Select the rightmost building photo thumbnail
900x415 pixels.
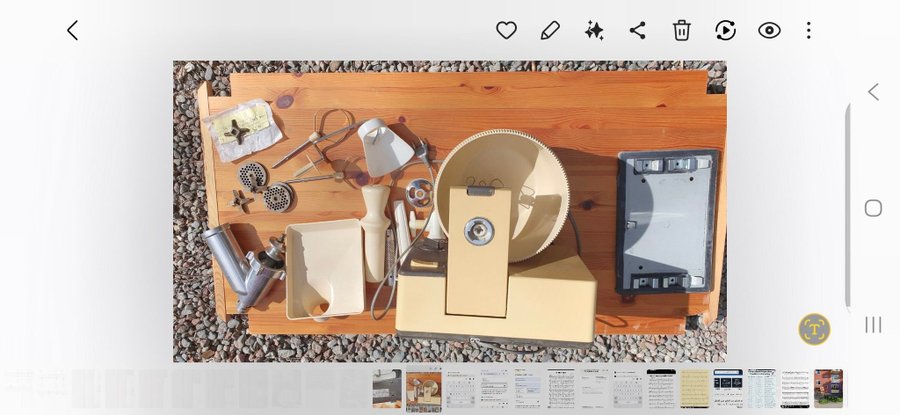click(828, 389)
